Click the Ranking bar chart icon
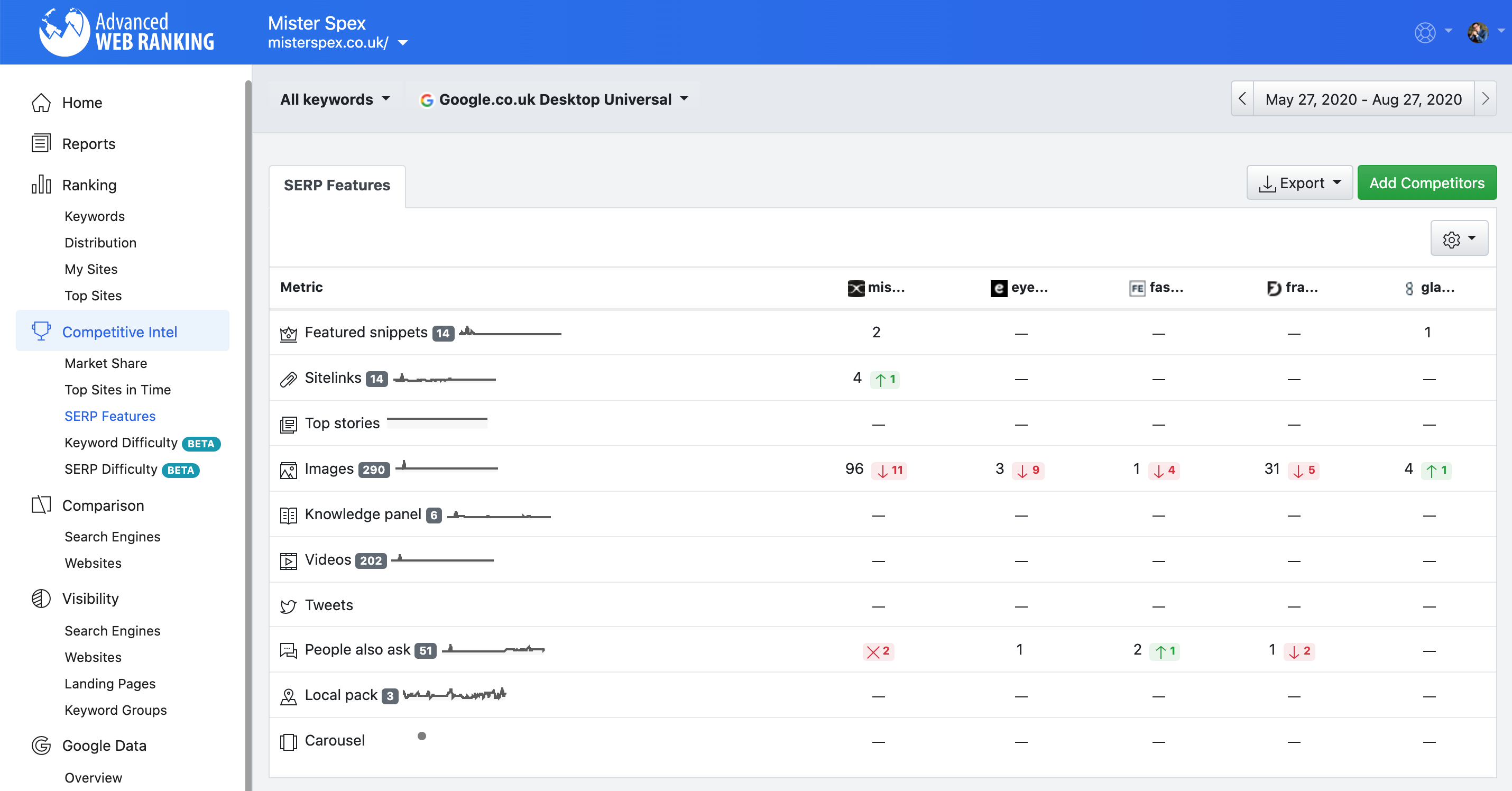Viewport: 1512px width, 791px height. pos(41,185)
